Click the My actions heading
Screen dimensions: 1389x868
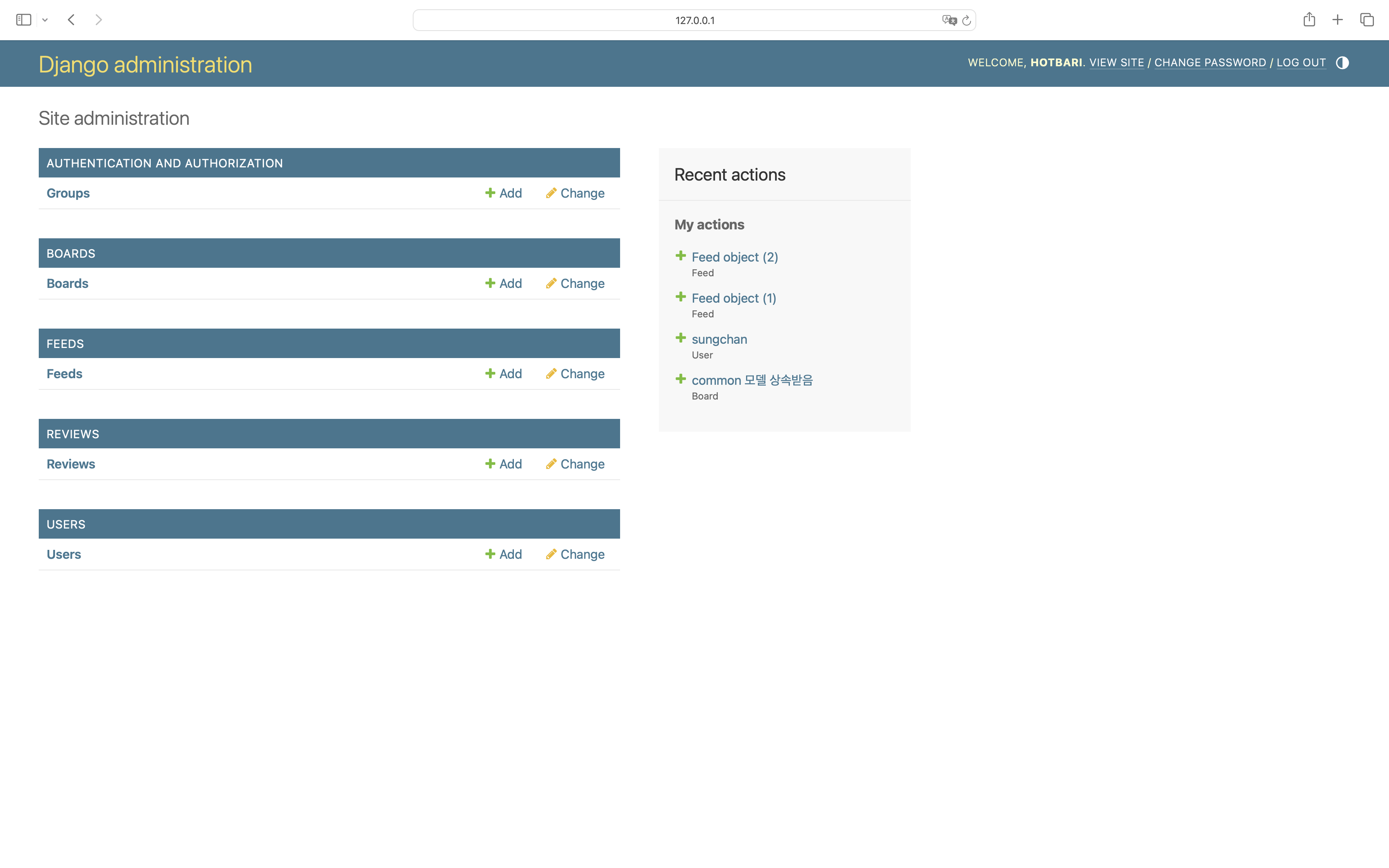tap(709, 224)
